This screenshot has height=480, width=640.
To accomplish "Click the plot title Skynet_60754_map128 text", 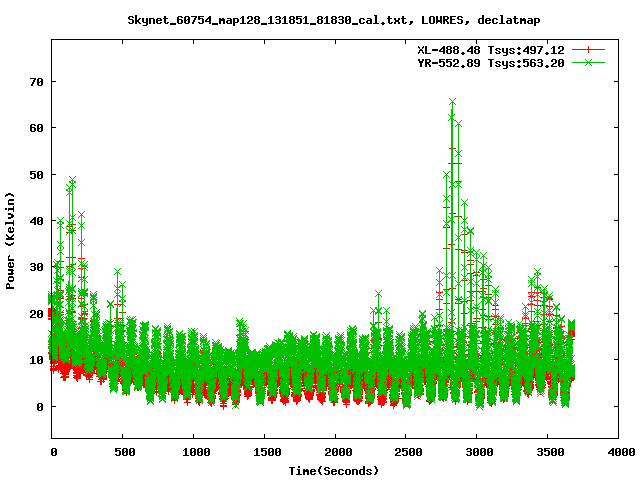I will click(x=333, y=20).
